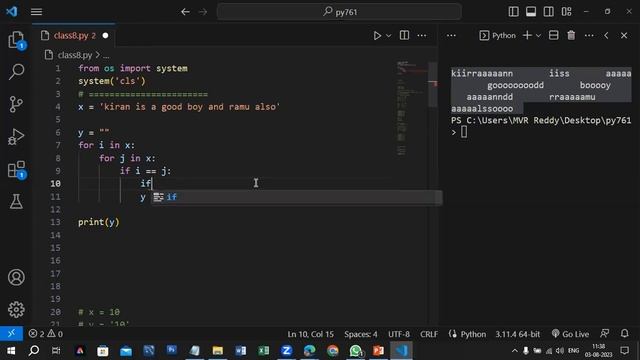Expand the new terminal launch profile dropdown

pos(538,36)
